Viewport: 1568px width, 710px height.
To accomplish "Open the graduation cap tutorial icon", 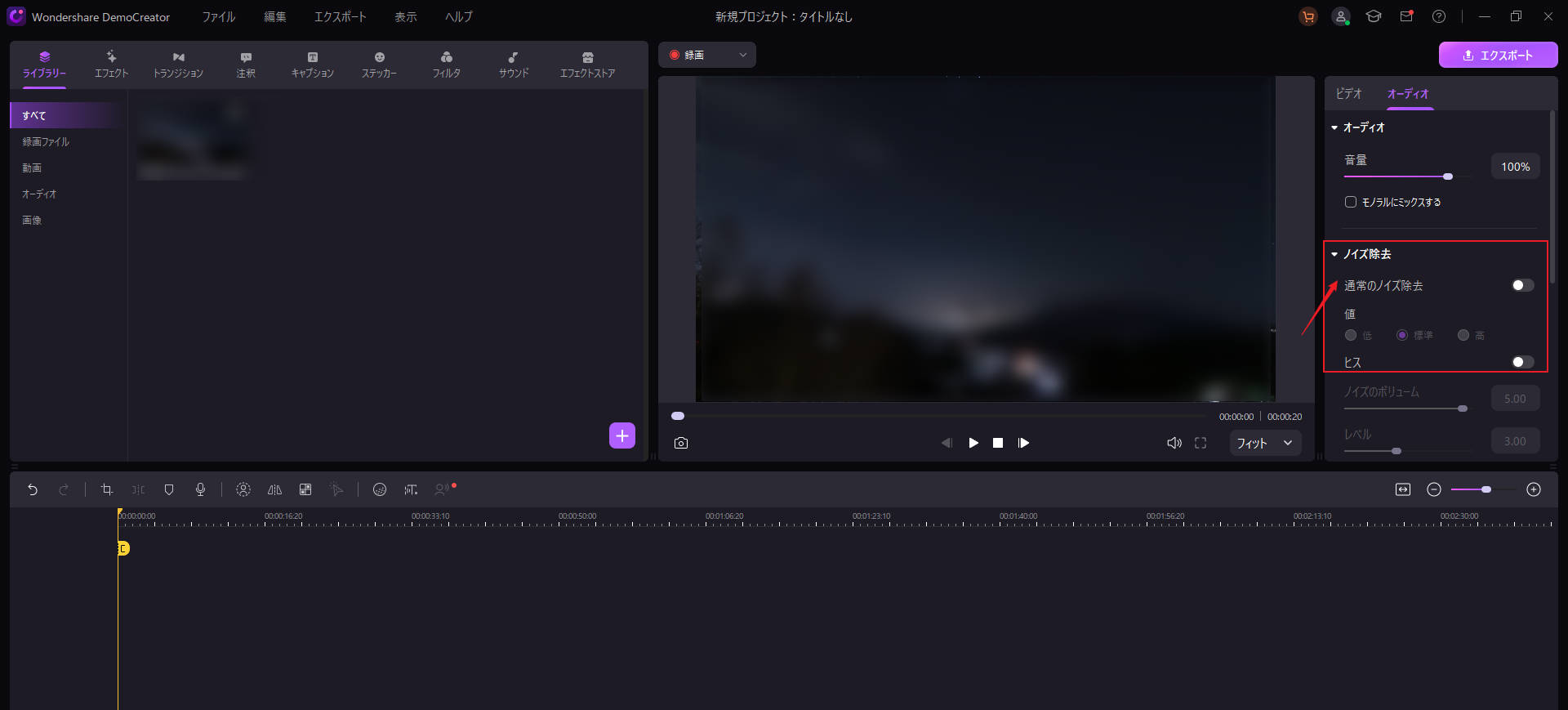I will click(1374, 16).
